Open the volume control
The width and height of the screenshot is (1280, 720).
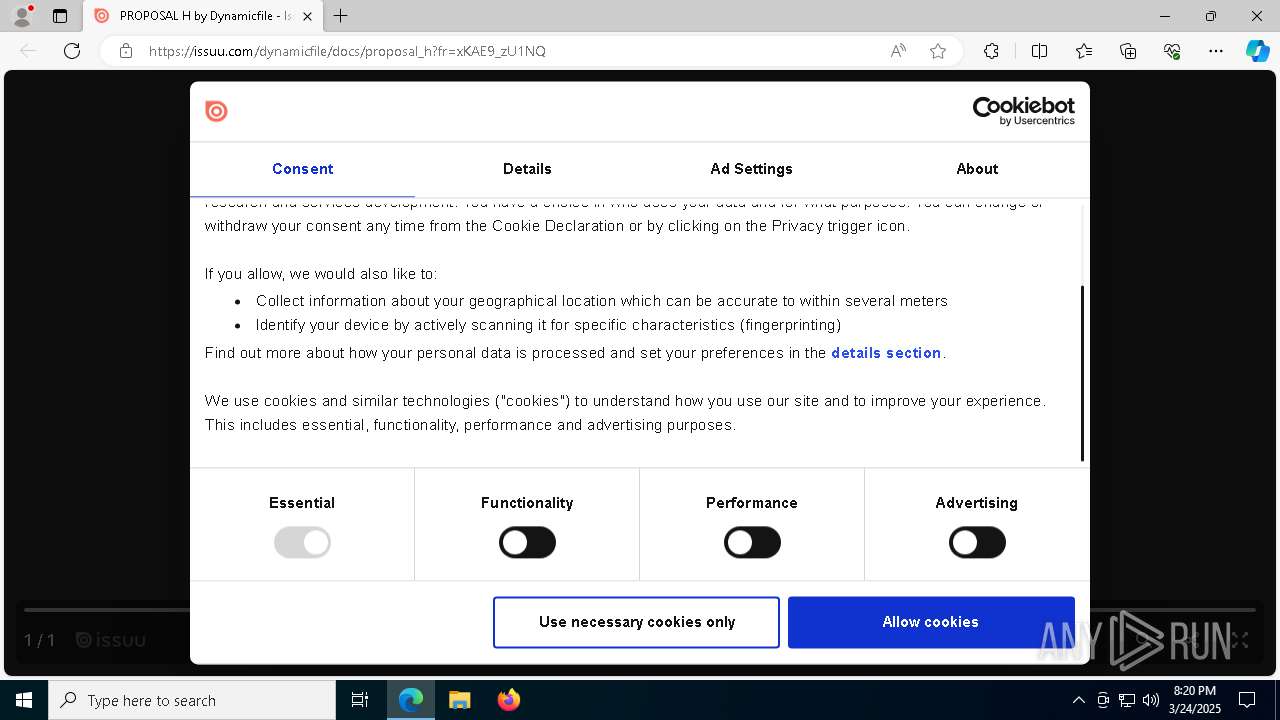(1151, 700)
